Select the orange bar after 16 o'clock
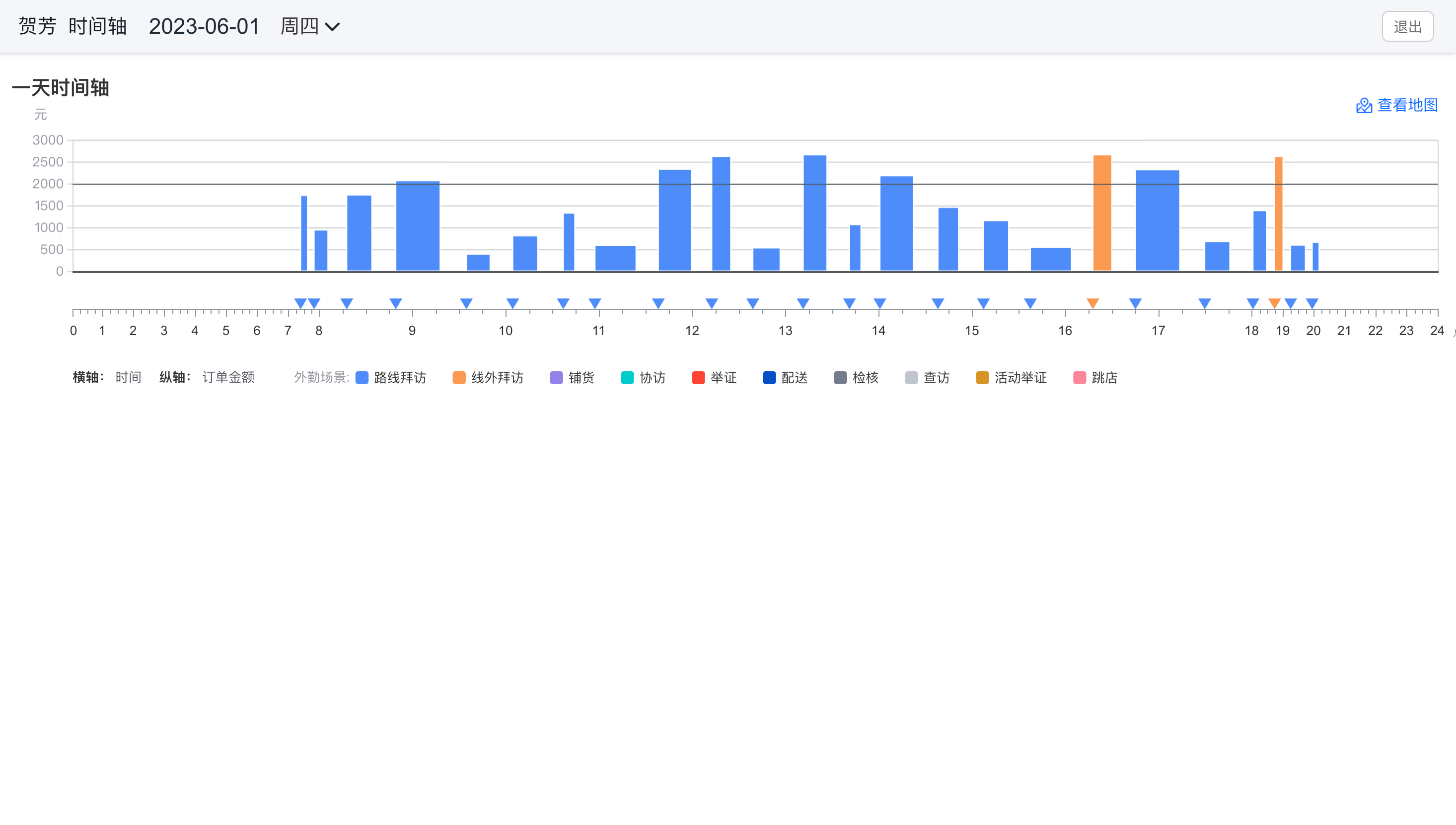This screenshot has width=1456, height=825. click(x=1102, y=213)
